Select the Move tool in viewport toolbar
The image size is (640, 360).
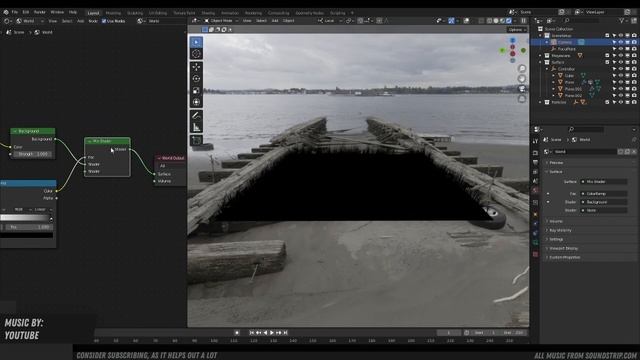click(196, 67)
